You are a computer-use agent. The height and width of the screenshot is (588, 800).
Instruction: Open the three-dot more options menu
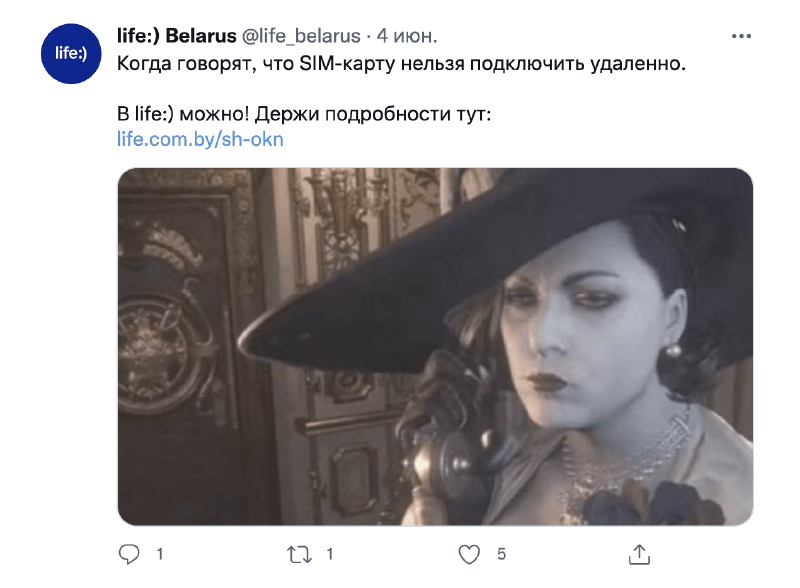pyautogui.click(x=741, y=36)
